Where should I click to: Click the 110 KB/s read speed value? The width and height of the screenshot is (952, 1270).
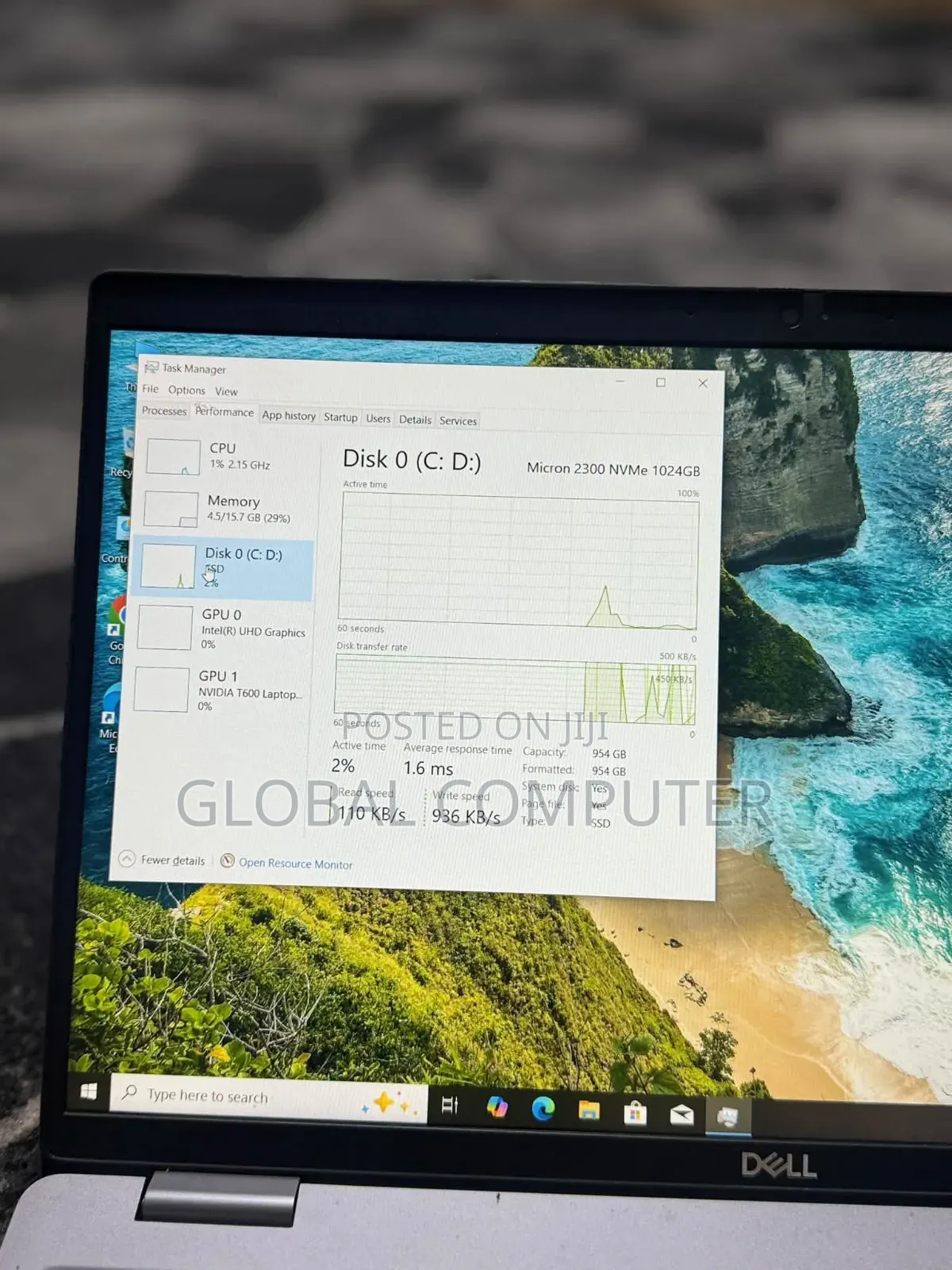coord(371,814)
